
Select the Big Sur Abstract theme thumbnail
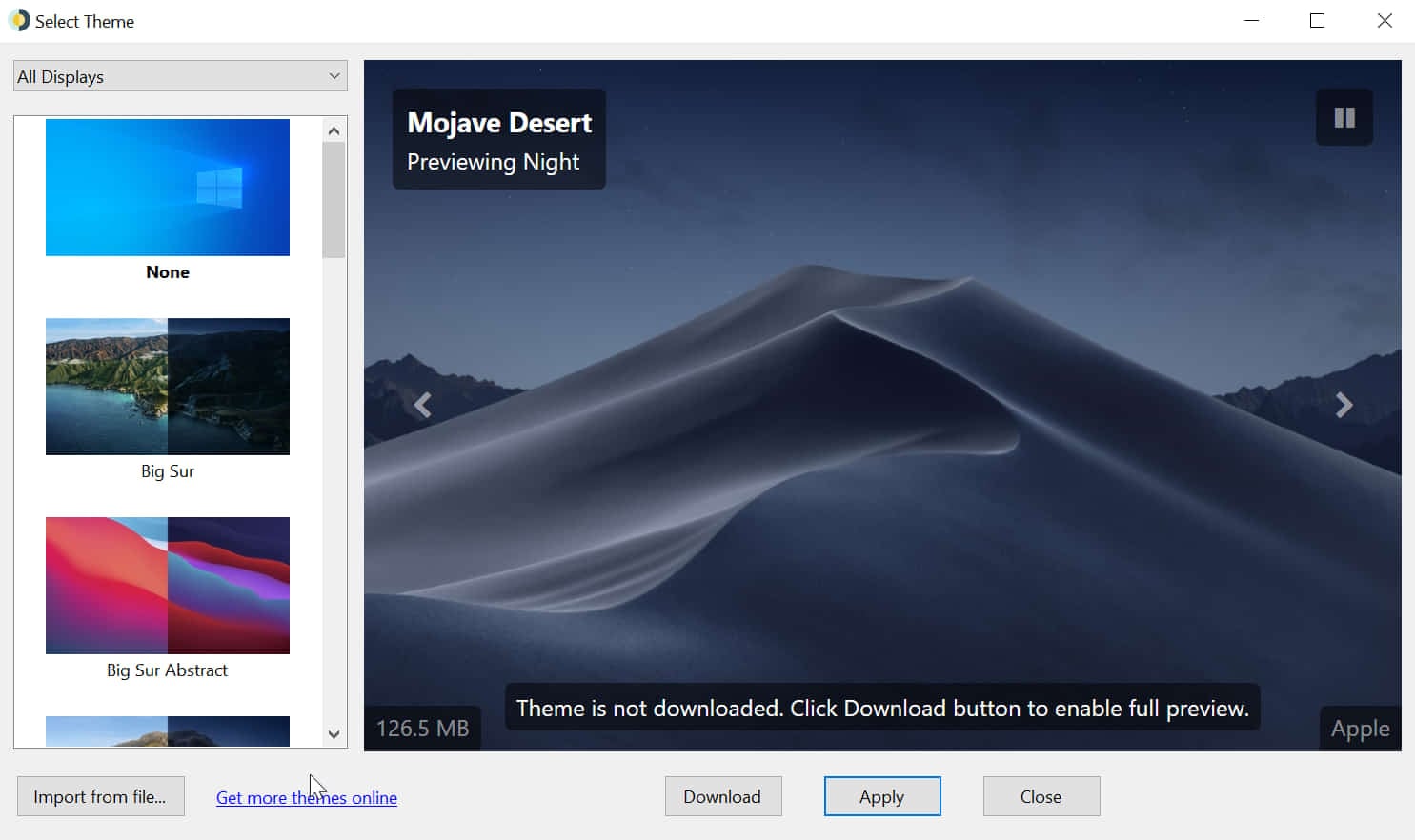pyautogui.click(x=168, y=586)
